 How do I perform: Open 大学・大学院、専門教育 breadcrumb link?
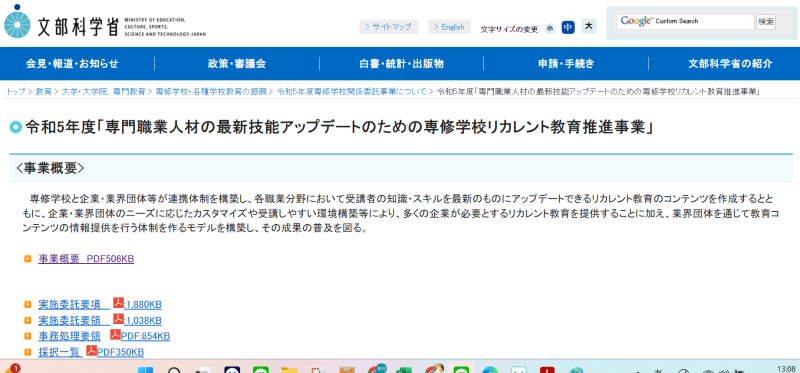coord(103,92)
